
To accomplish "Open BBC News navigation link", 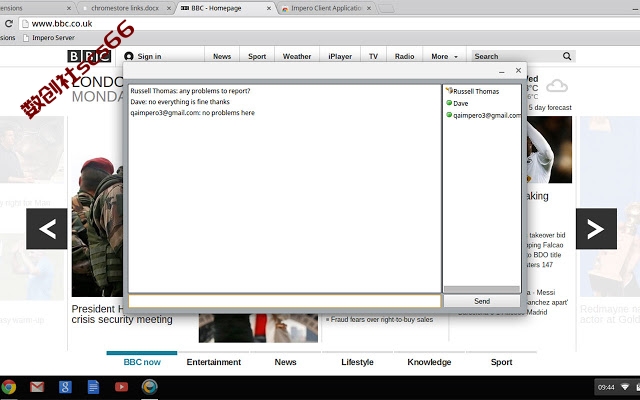I will tap(222, 56).
